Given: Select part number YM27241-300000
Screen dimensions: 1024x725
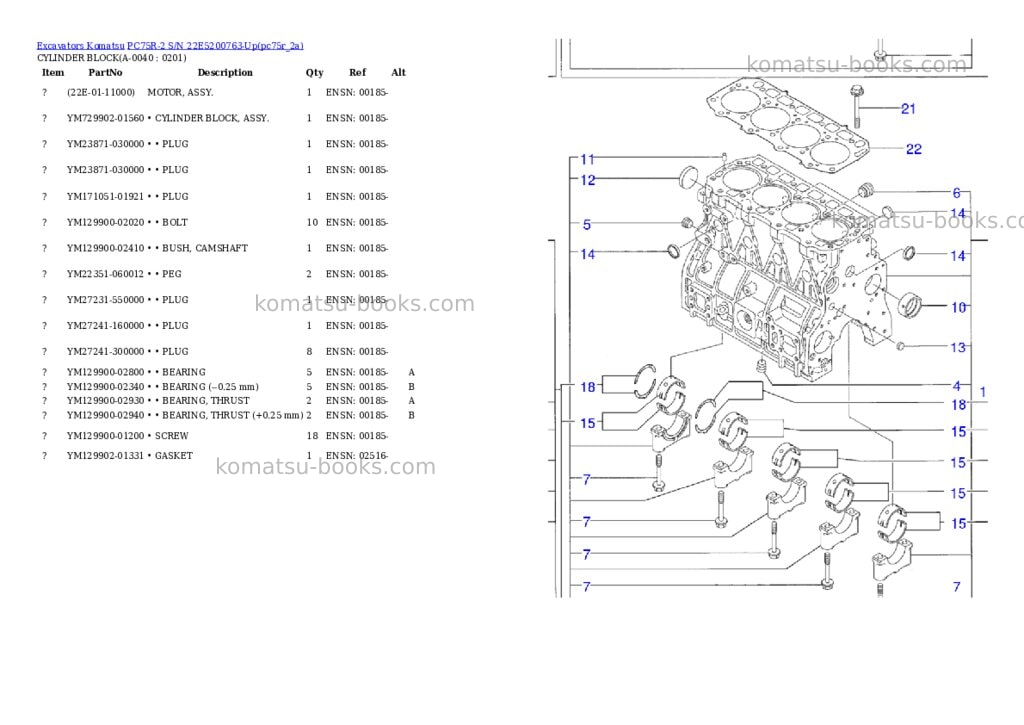Looking at the screenshot, I should (x=105, y=351).
